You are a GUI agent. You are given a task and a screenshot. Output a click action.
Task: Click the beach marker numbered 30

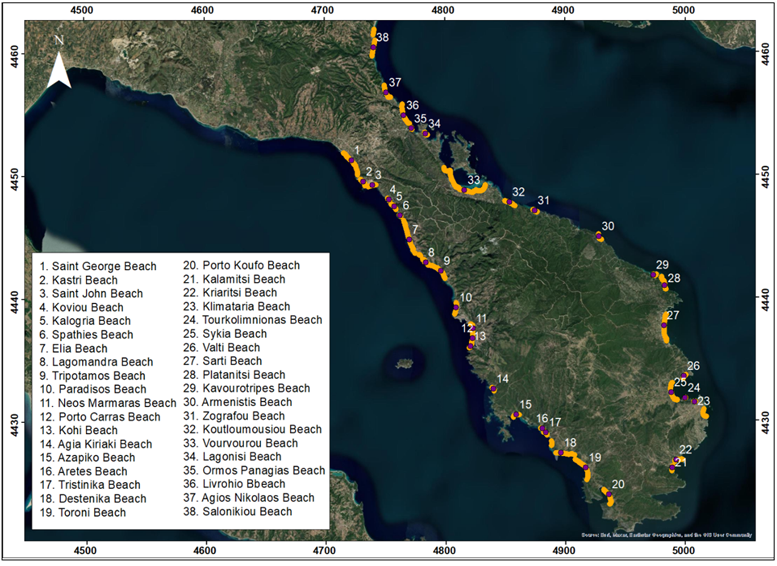599,236
